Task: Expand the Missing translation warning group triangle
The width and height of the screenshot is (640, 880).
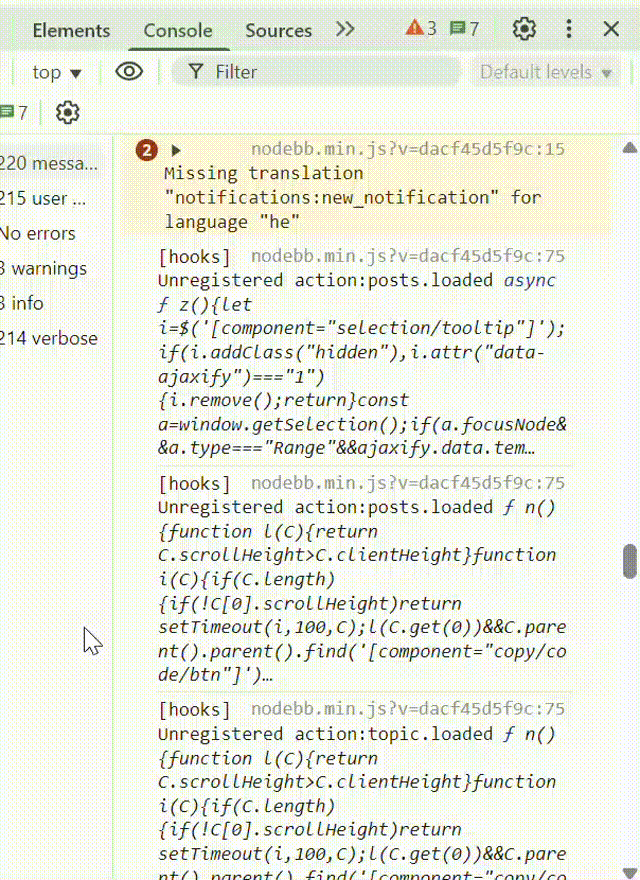Action: click(x=176, y=150)
